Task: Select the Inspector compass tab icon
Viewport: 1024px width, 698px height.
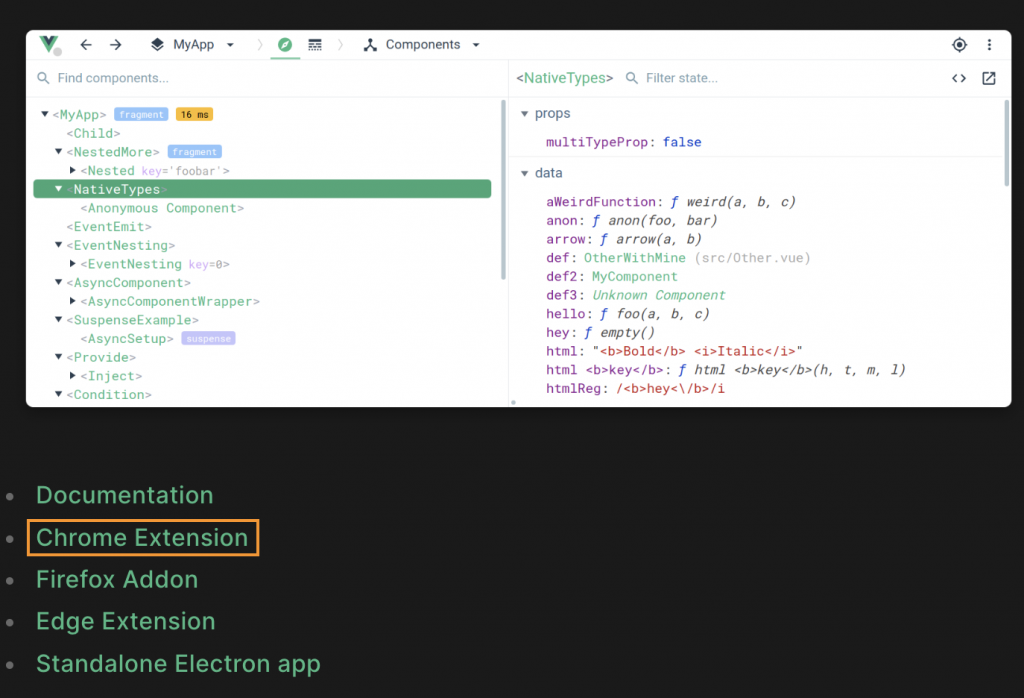Action: 285,44
